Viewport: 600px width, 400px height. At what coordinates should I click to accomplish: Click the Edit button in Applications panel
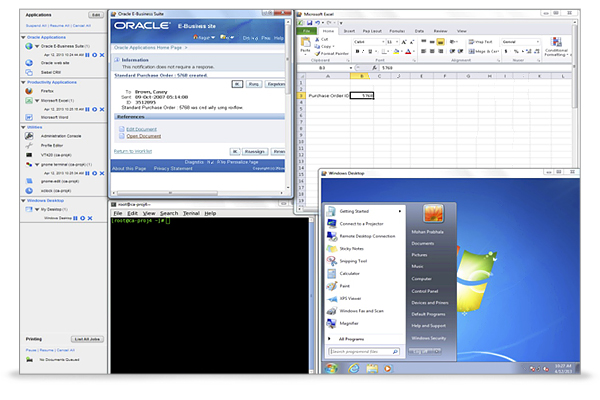96,15
